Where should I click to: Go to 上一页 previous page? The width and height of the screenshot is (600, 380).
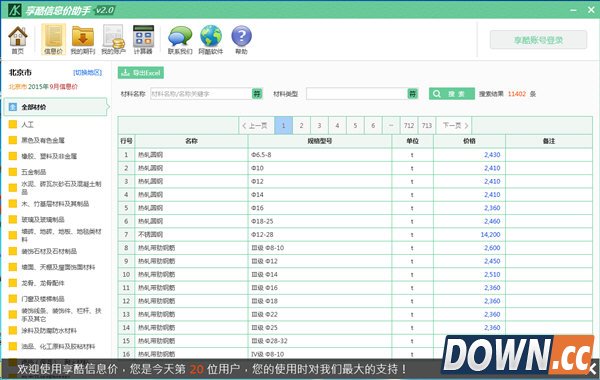255,126
